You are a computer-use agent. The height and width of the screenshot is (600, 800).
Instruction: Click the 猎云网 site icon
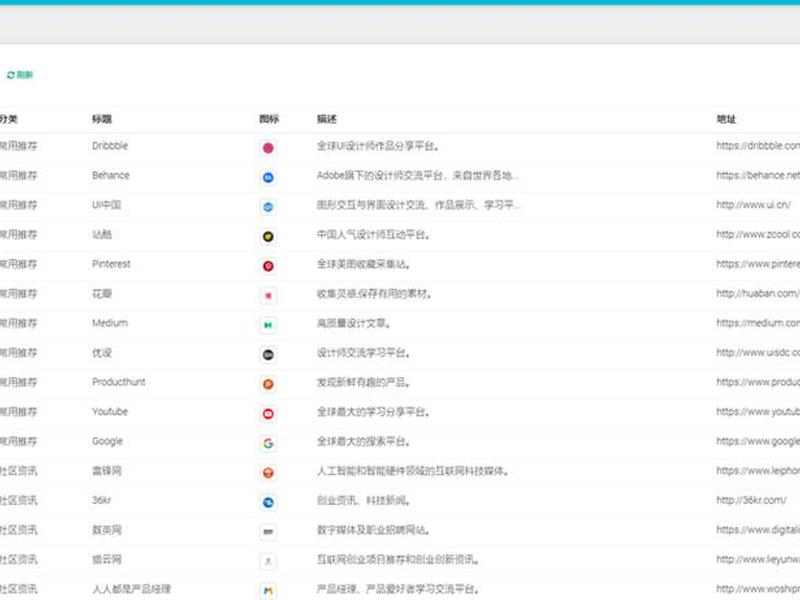click(x=268, y=561)
